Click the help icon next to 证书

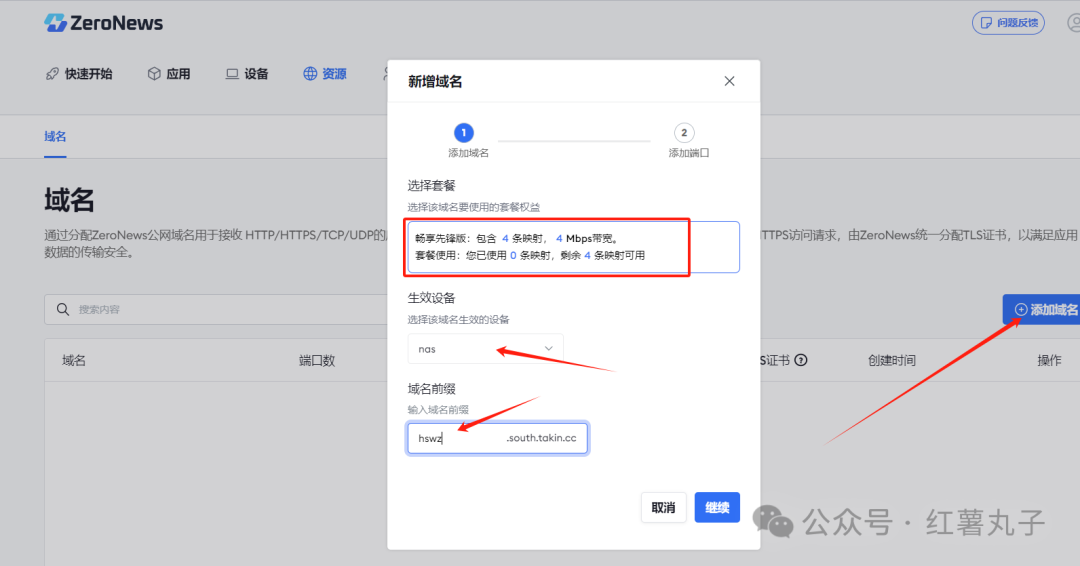(800, 360)
